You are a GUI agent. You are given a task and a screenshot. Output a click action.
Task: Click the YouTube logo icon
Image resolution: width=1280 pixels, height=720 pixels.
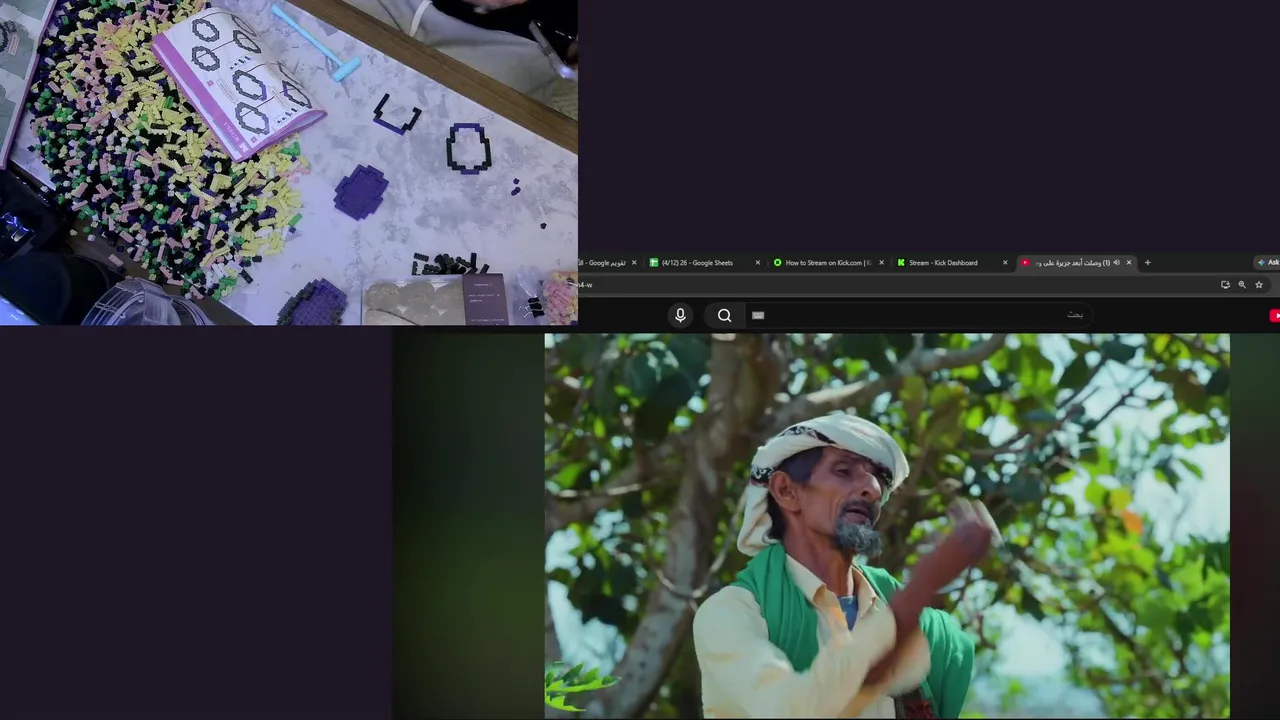pyautogui.click(x=1274, y=315)
